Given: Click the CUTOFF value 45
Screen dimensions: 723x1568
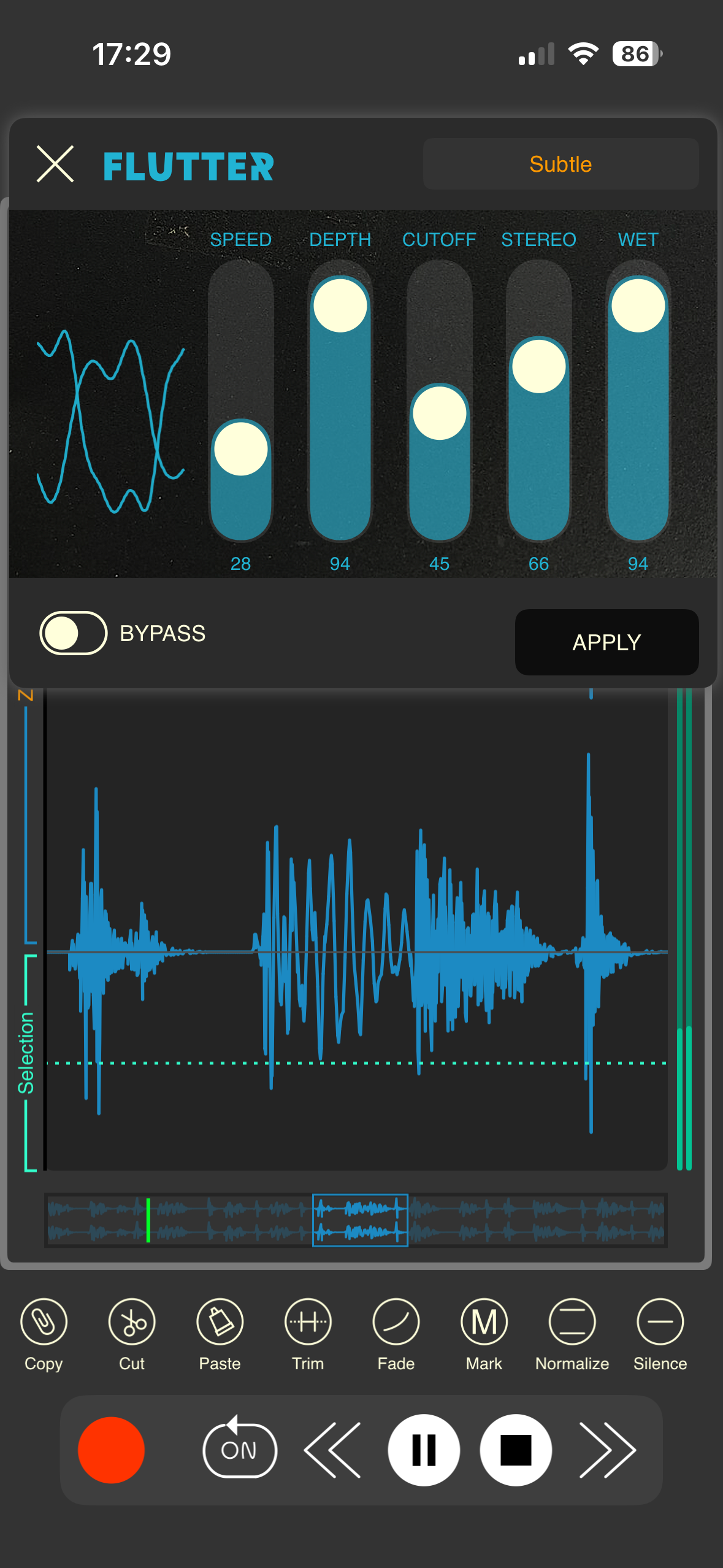Looking at the screenshot, I should click(x=439, y=564).
